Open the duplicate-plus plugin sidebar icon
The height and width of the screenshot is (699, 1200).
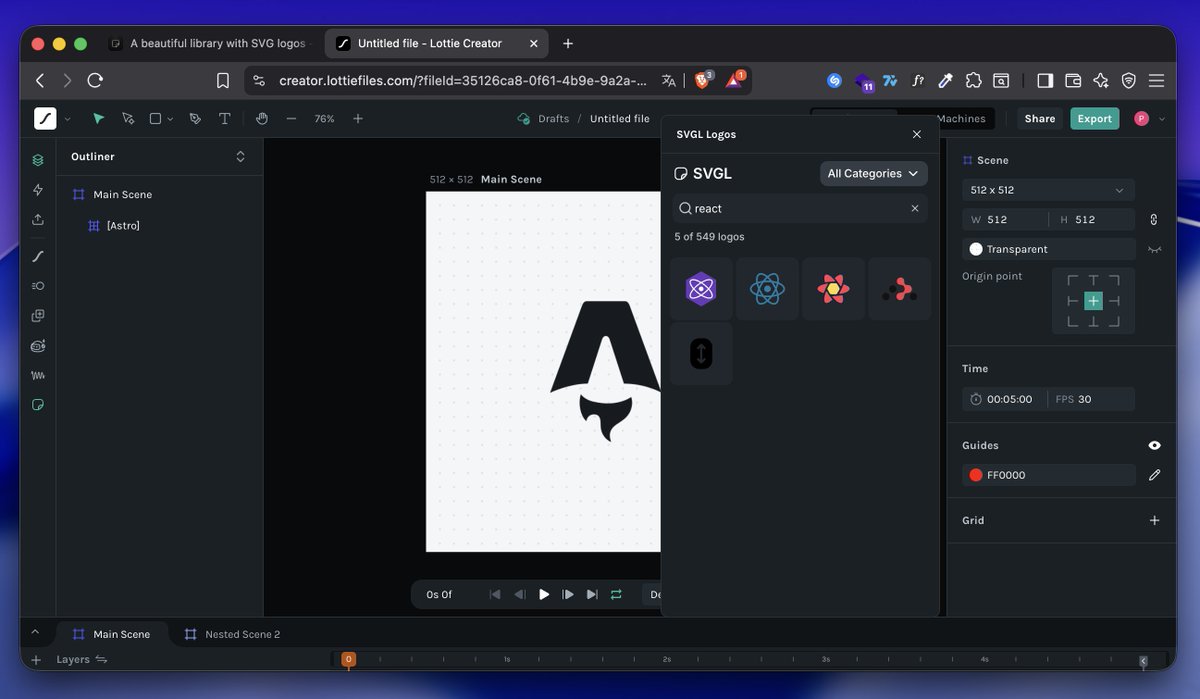38,316
